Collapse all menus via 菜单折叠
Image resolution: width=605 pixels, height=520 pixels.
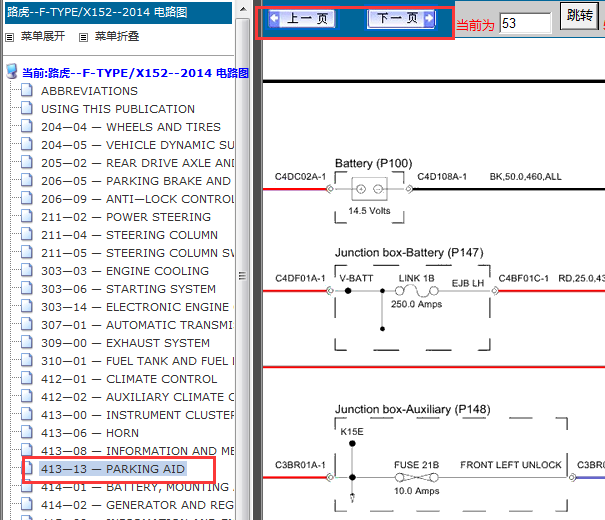[x=117, y=36]
